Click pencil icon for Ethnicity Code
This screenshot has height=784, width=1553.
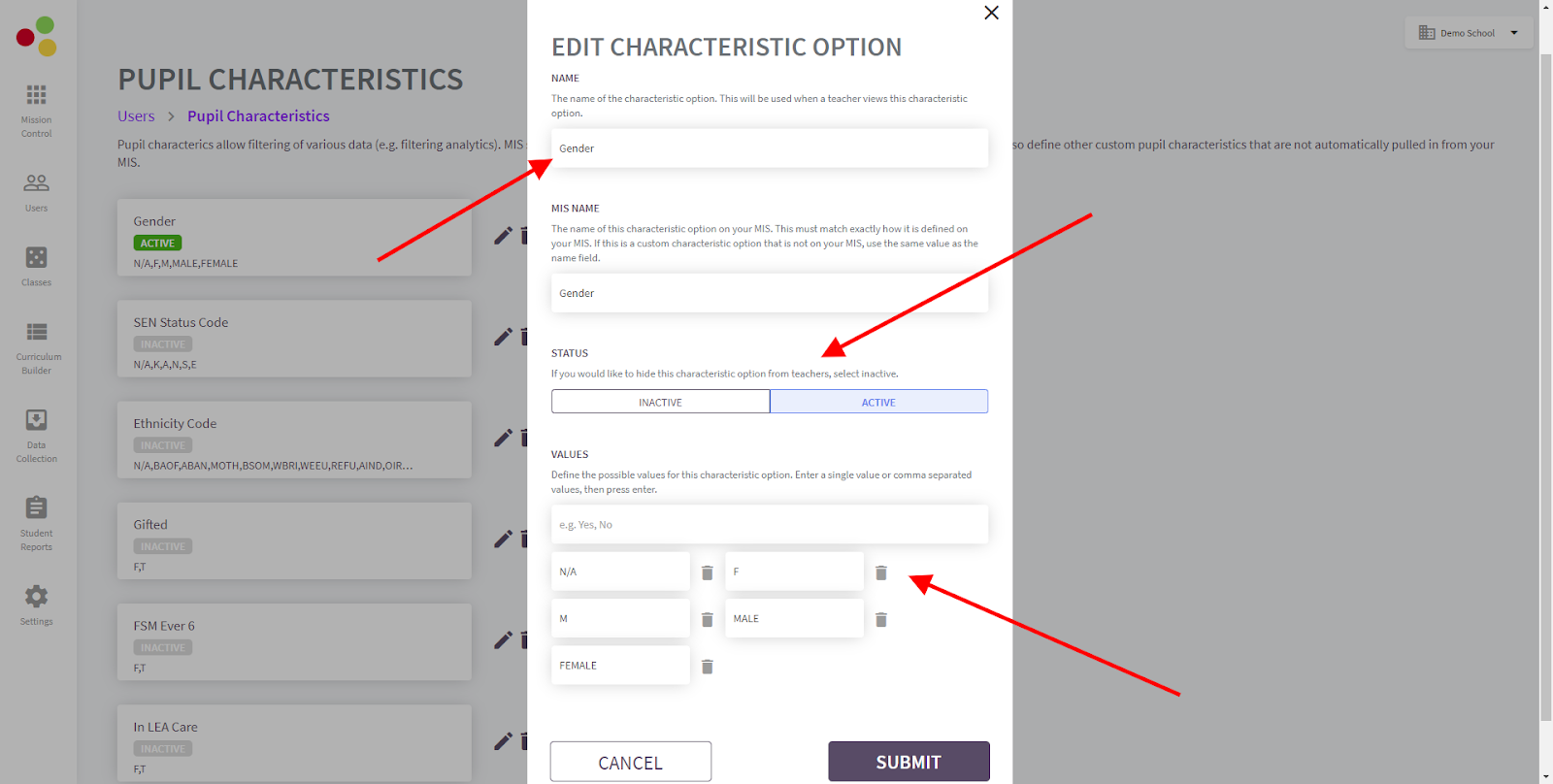[x=503, y=438]
